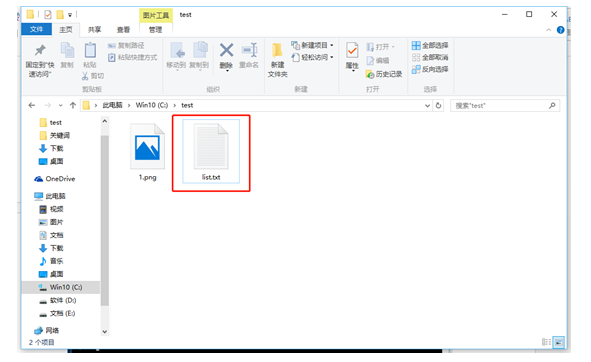
Task: Click the New folder (新建文件夹) icon
Action: pos(277,51)
